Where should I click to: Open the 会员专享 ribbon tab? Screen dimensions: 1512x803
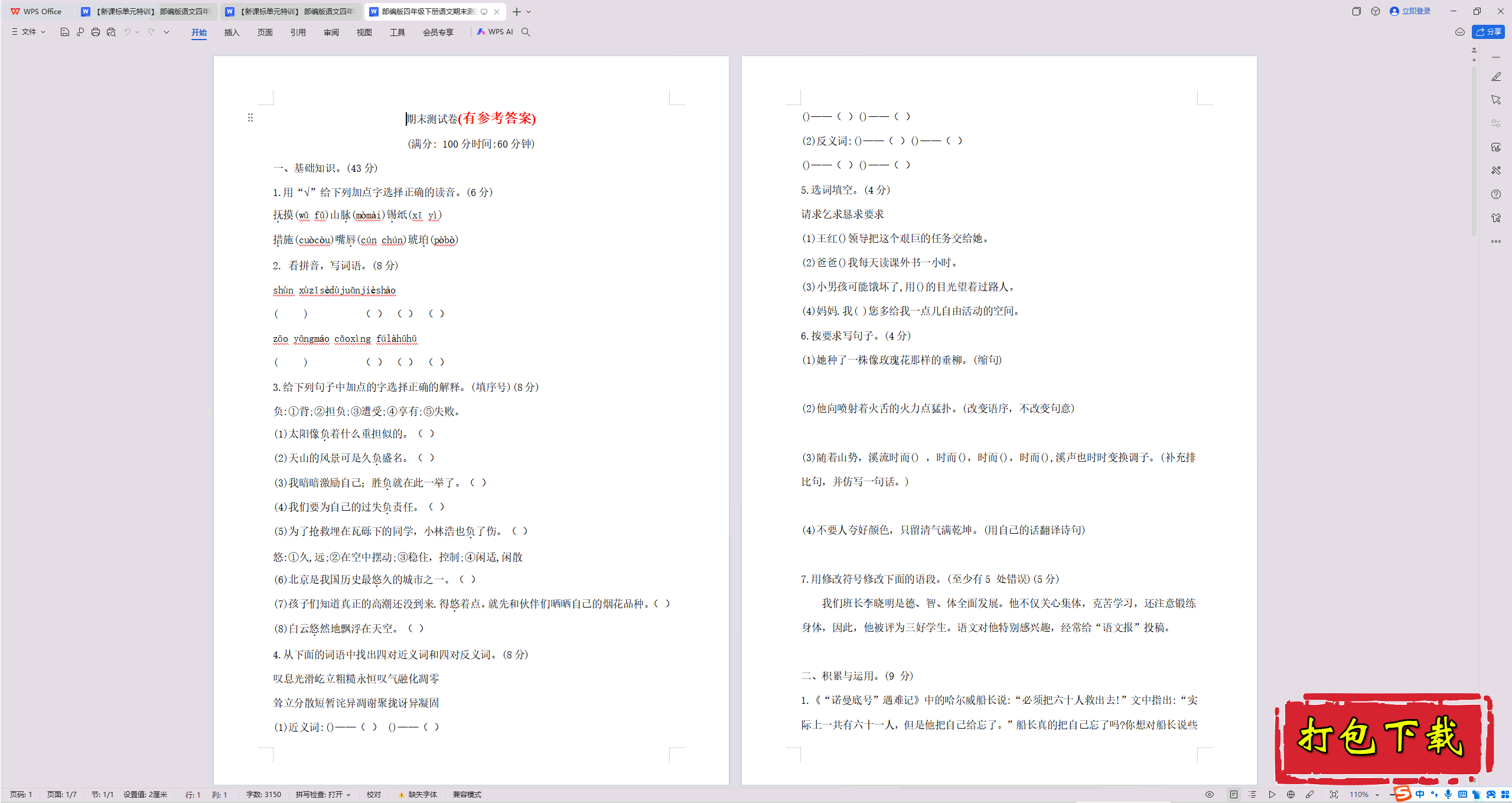438,32
